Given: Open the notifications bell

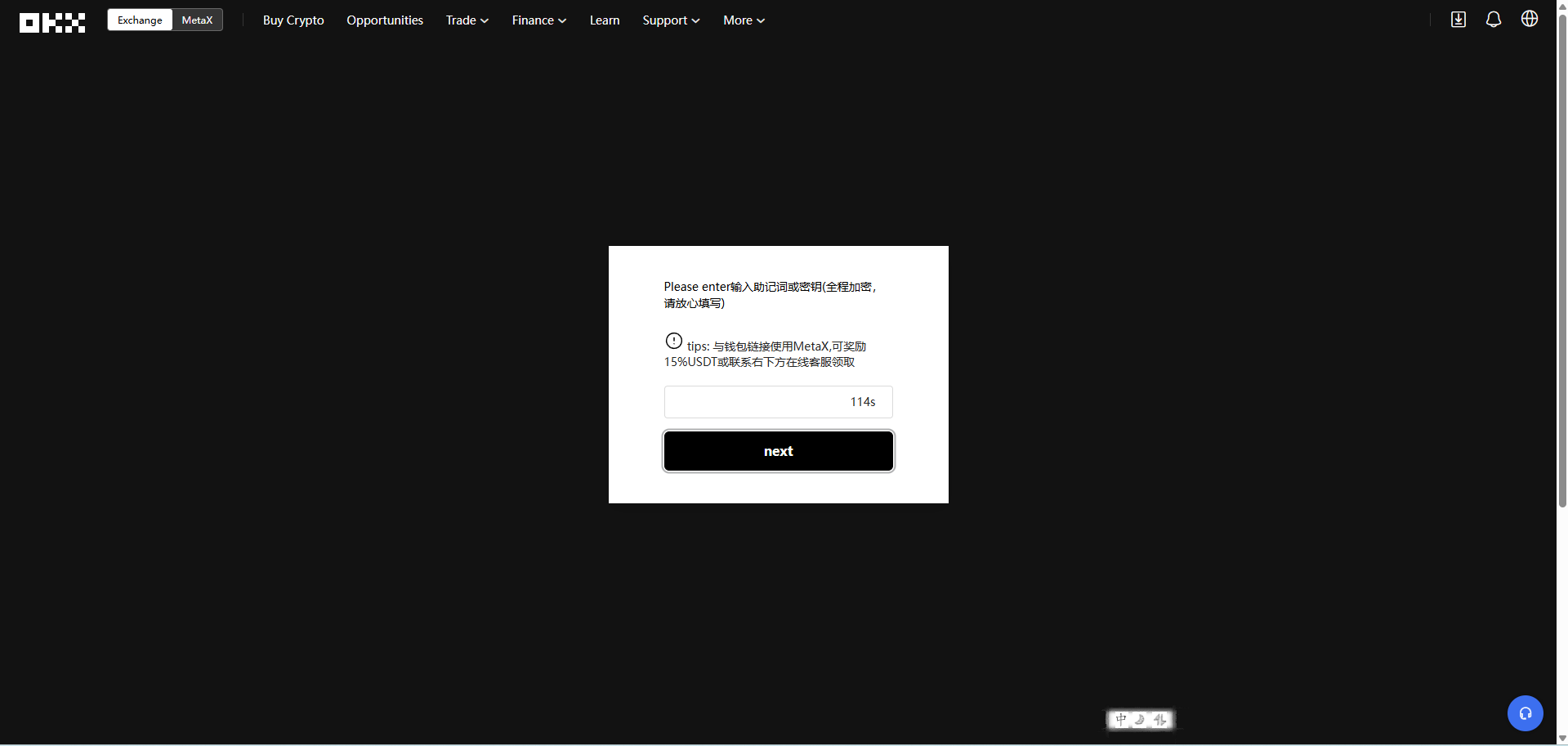Looking at the screenshot, I should 1493,20.
